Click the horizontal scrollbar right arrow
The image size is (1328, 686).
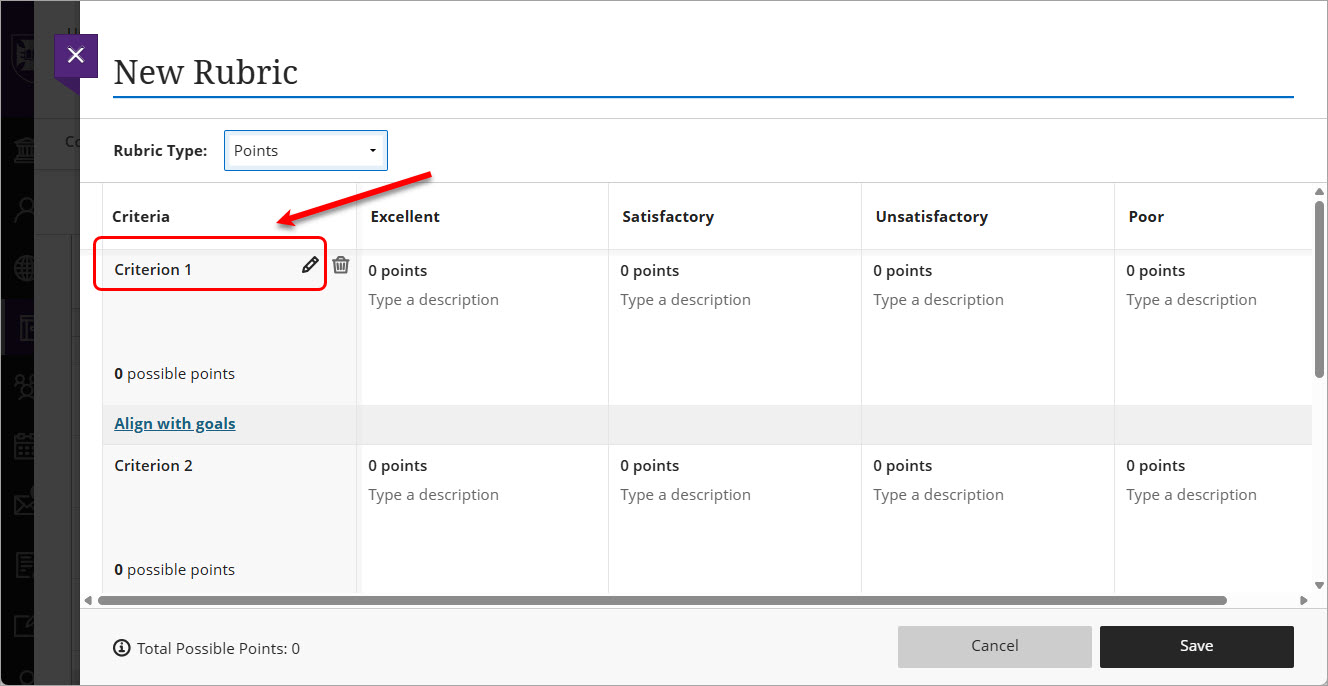click(x=1302, y=600)
